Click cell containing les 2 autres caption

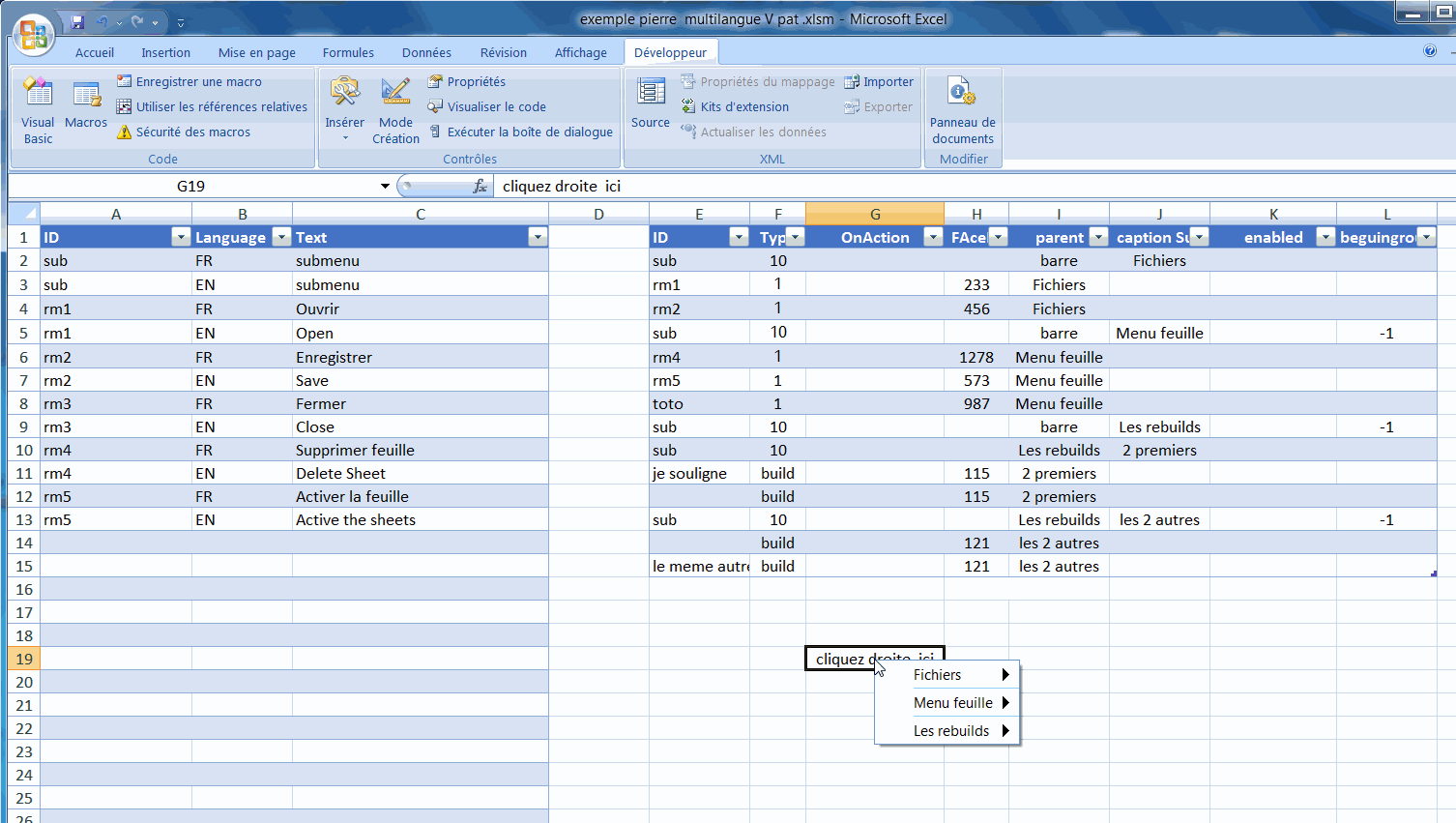(1159, 519)
